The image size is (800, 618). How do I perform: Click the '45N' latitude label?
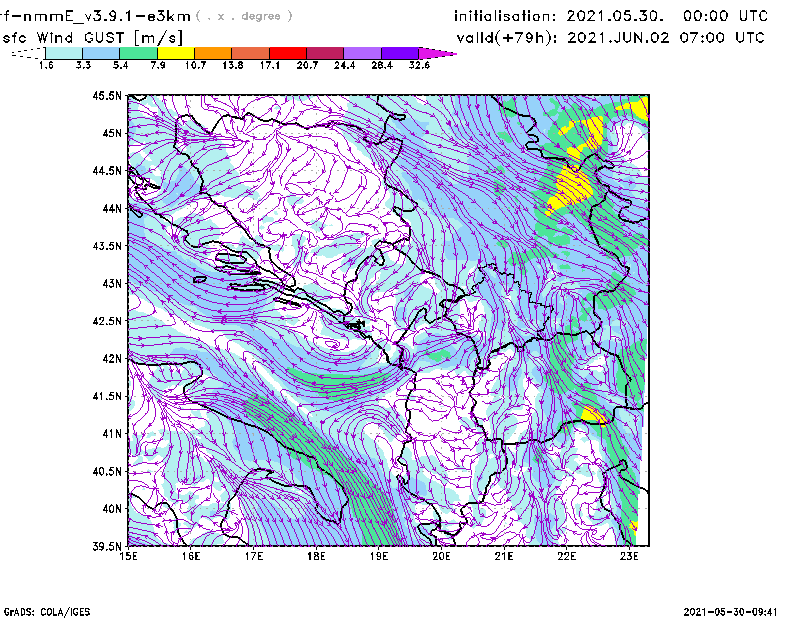click(x=112, y=133)
